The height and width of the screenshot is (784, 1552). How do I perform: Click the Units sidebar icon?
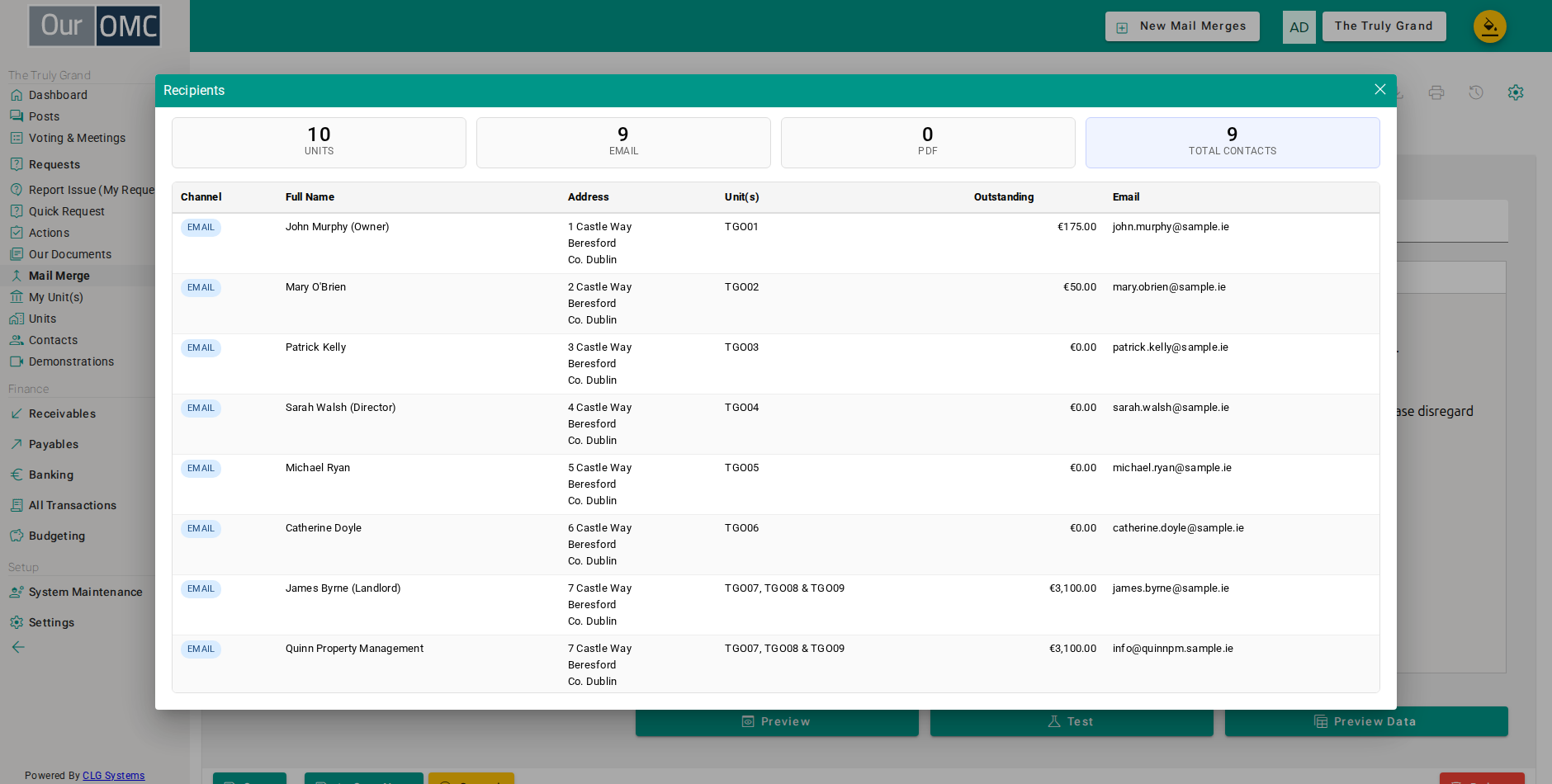click(17, 319)
